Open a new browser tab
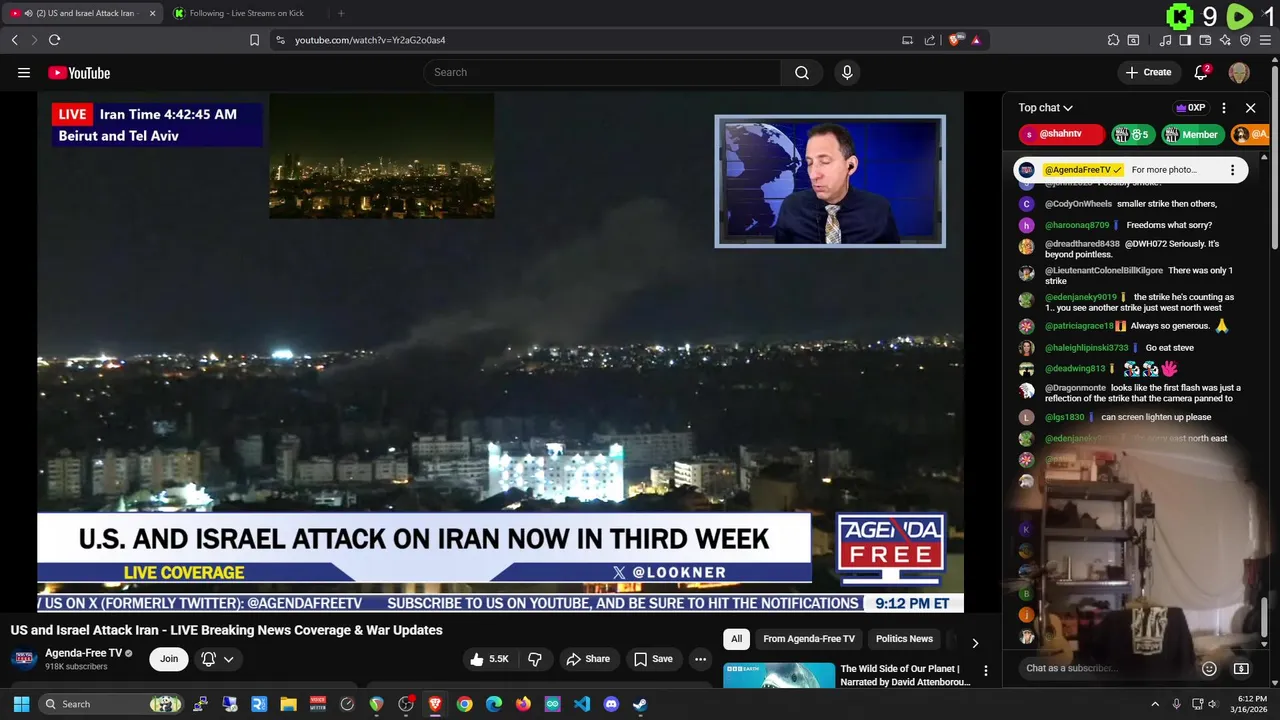The height and width of the screenshot is (720, 1280). click(x=341, y=13)
